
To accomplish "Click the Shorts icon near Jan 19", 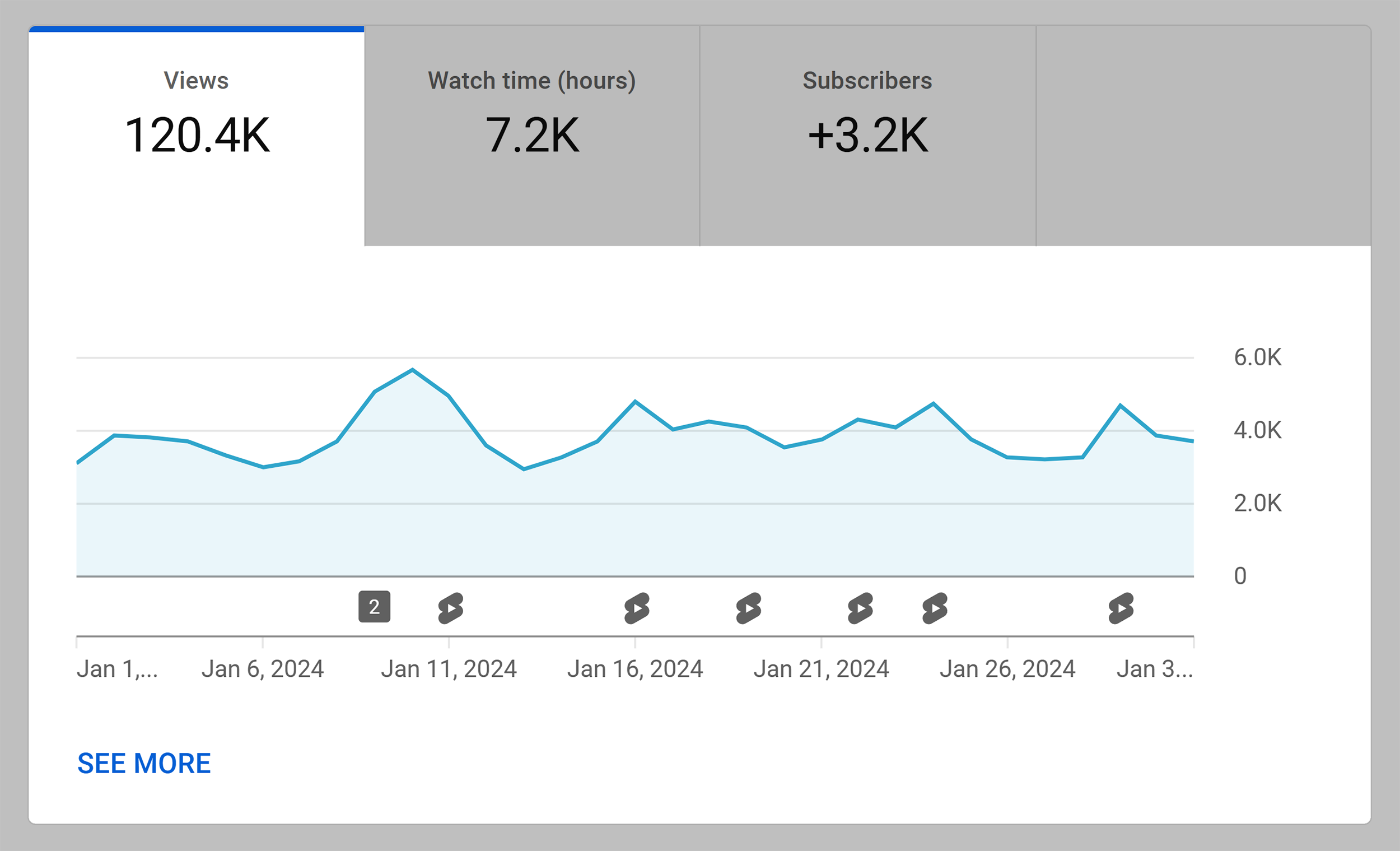I will 748,608.
